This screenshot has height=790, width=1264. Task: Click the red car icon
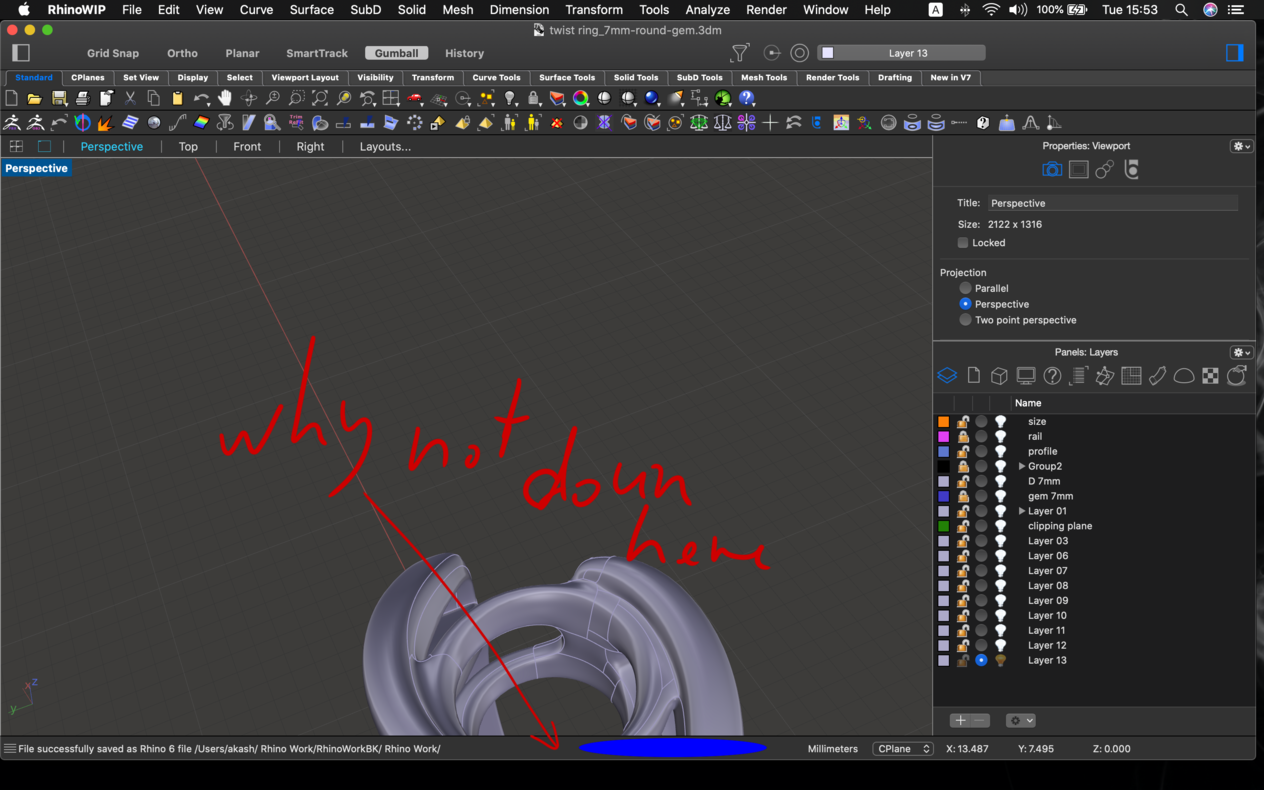[x=415, y=98]
